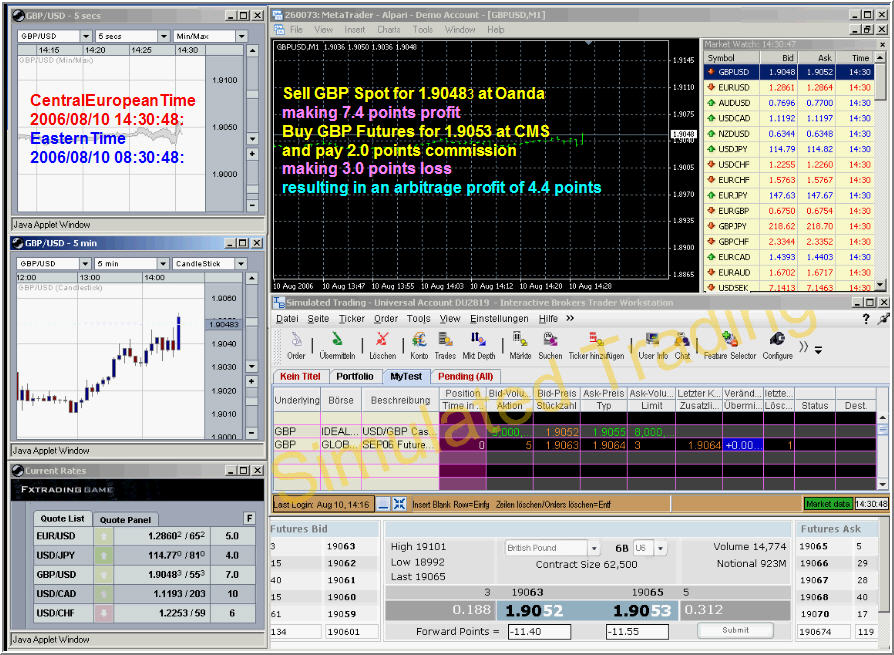Open the British Pound dropdown
The width and height of the screenshot is (894, 655).
click(x=594, y=548)
